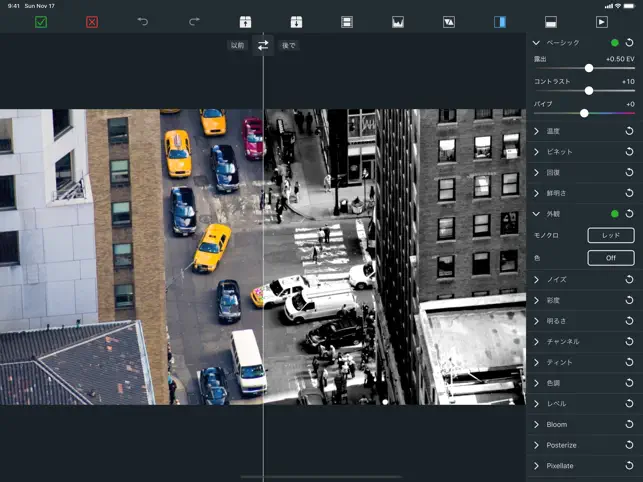Collapse the ベーシック section

click(537, 43)
